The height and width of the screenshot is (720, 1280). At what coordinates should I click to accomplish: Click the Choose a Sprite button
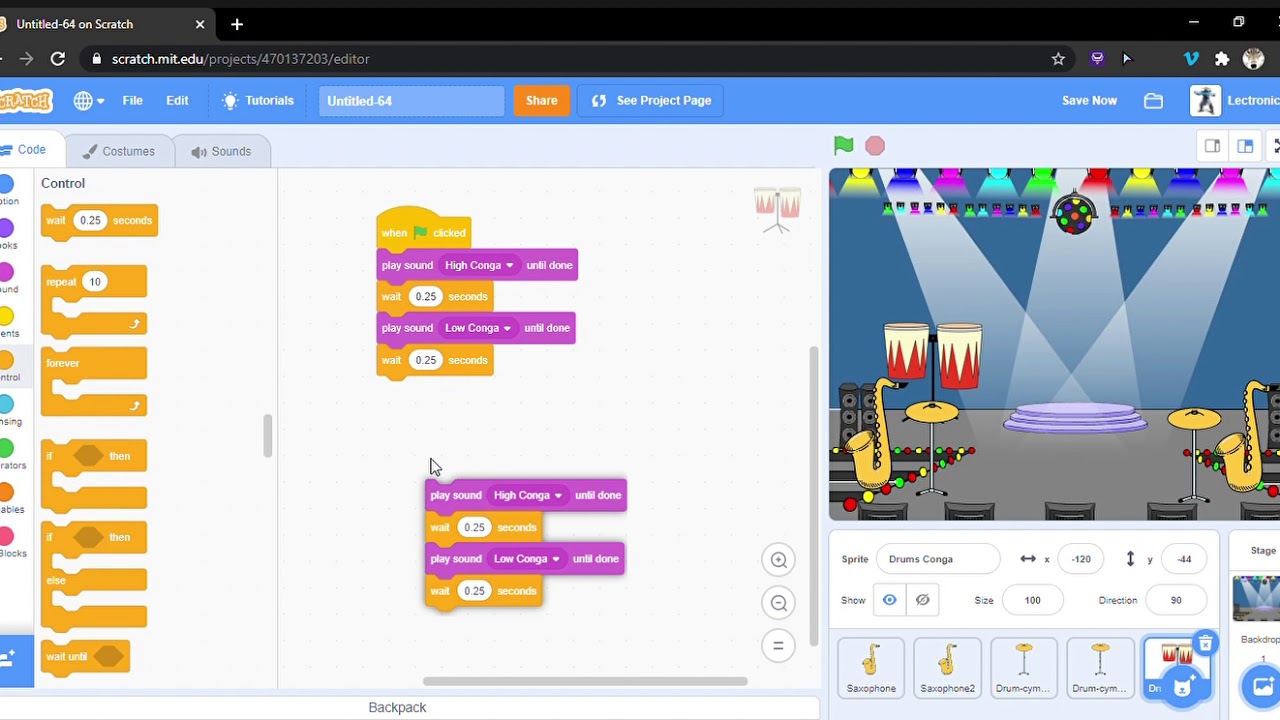click(x=1185, y=686)
